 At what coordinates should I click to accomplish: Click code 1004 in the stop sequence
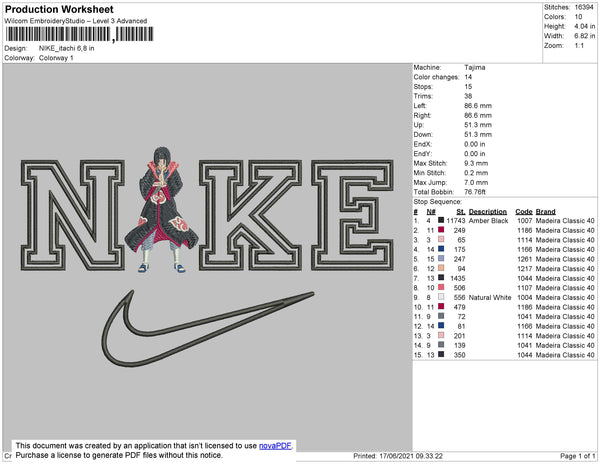(x=525, y=297)
